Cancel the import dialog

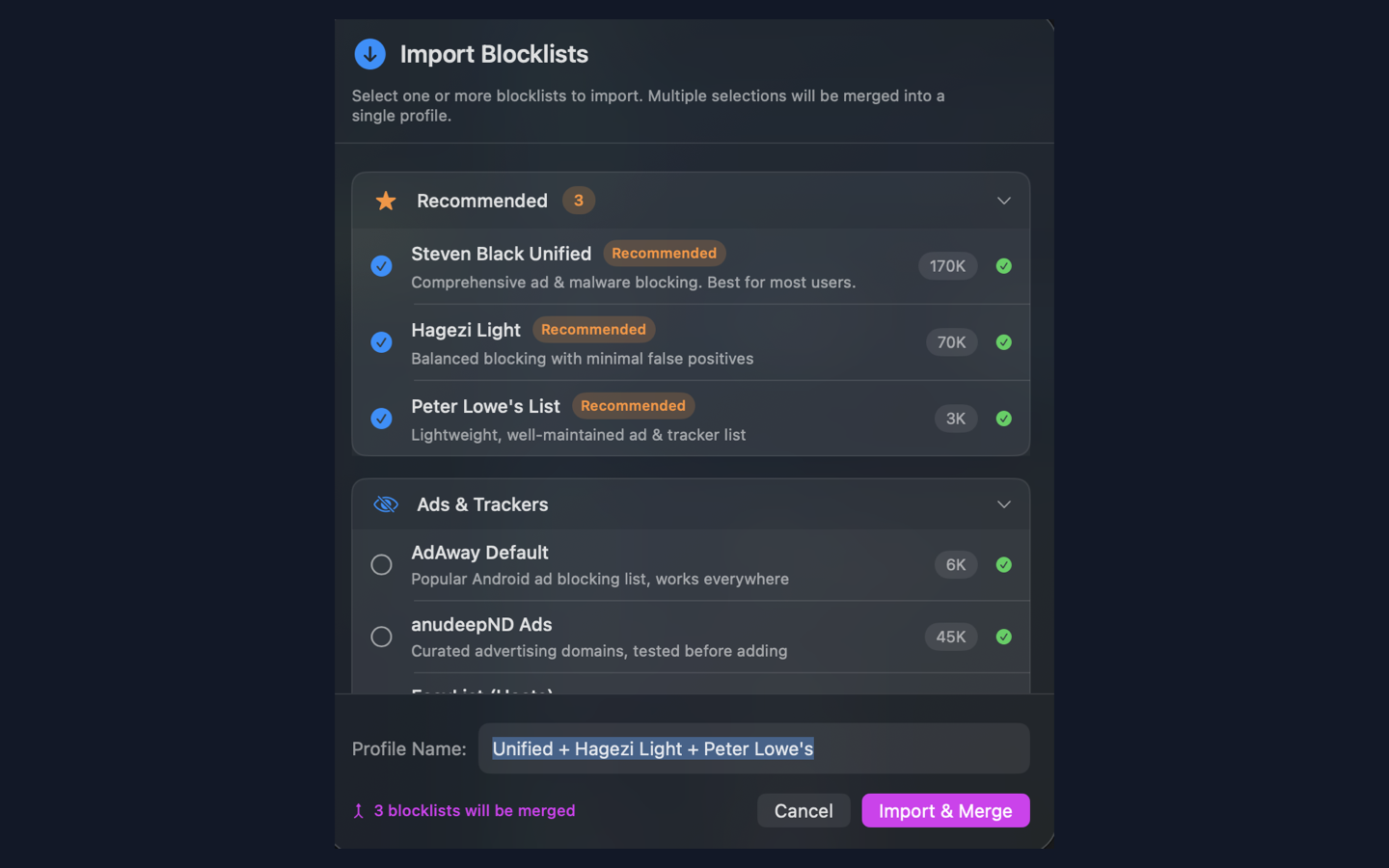(x=803, y=811)
